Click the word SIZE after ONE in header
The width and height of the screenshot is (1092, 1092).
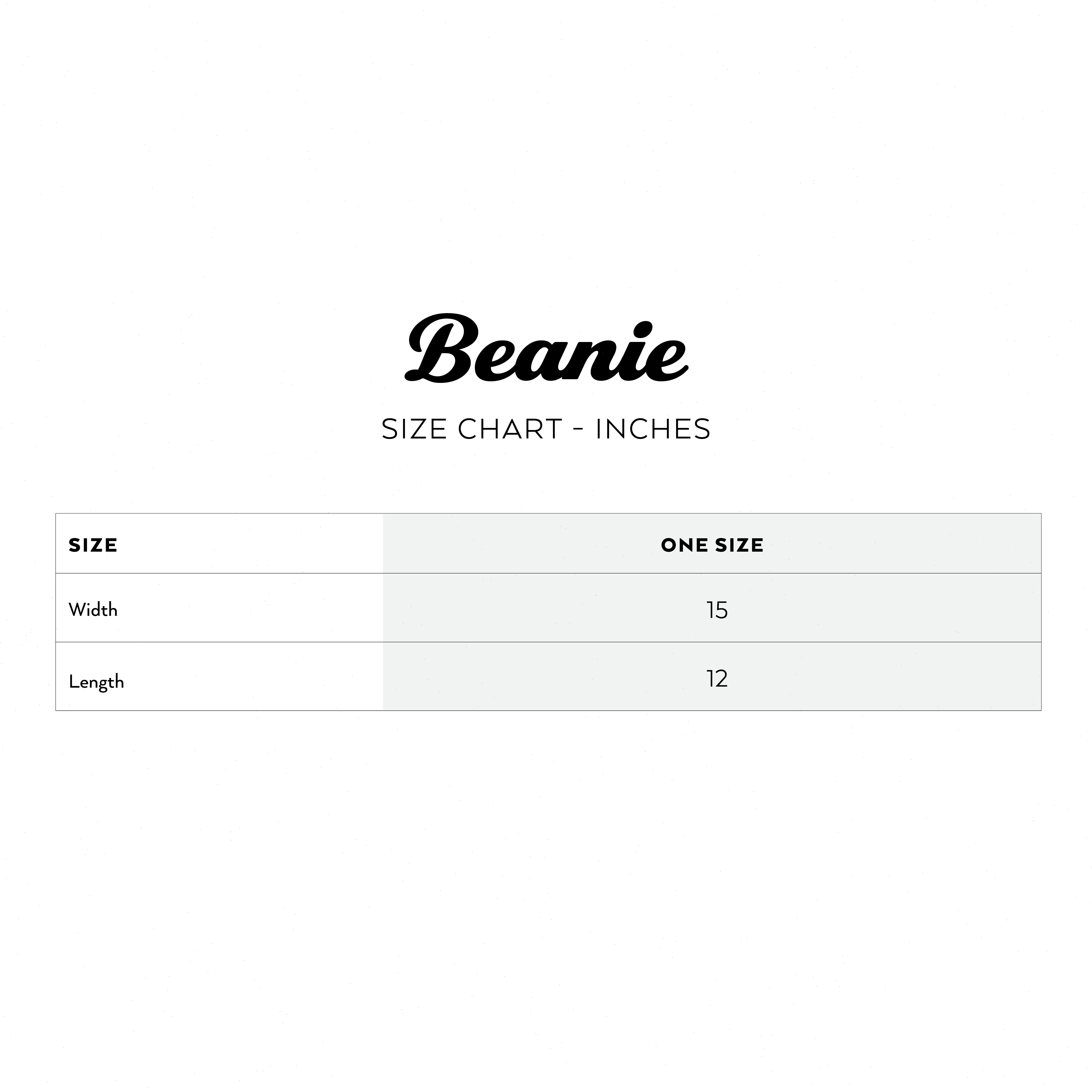tap(739, 545)
